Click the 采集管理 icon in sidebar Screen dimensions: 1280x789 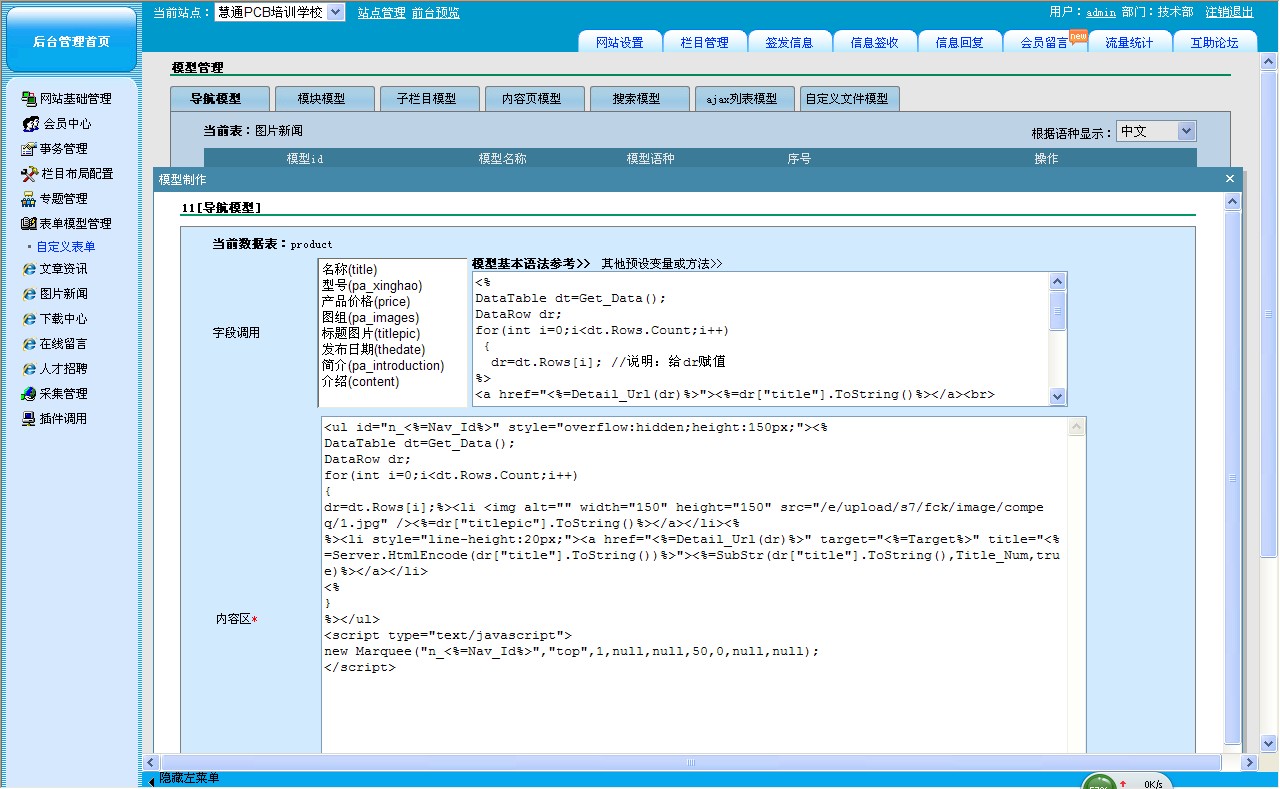point(29,394)
